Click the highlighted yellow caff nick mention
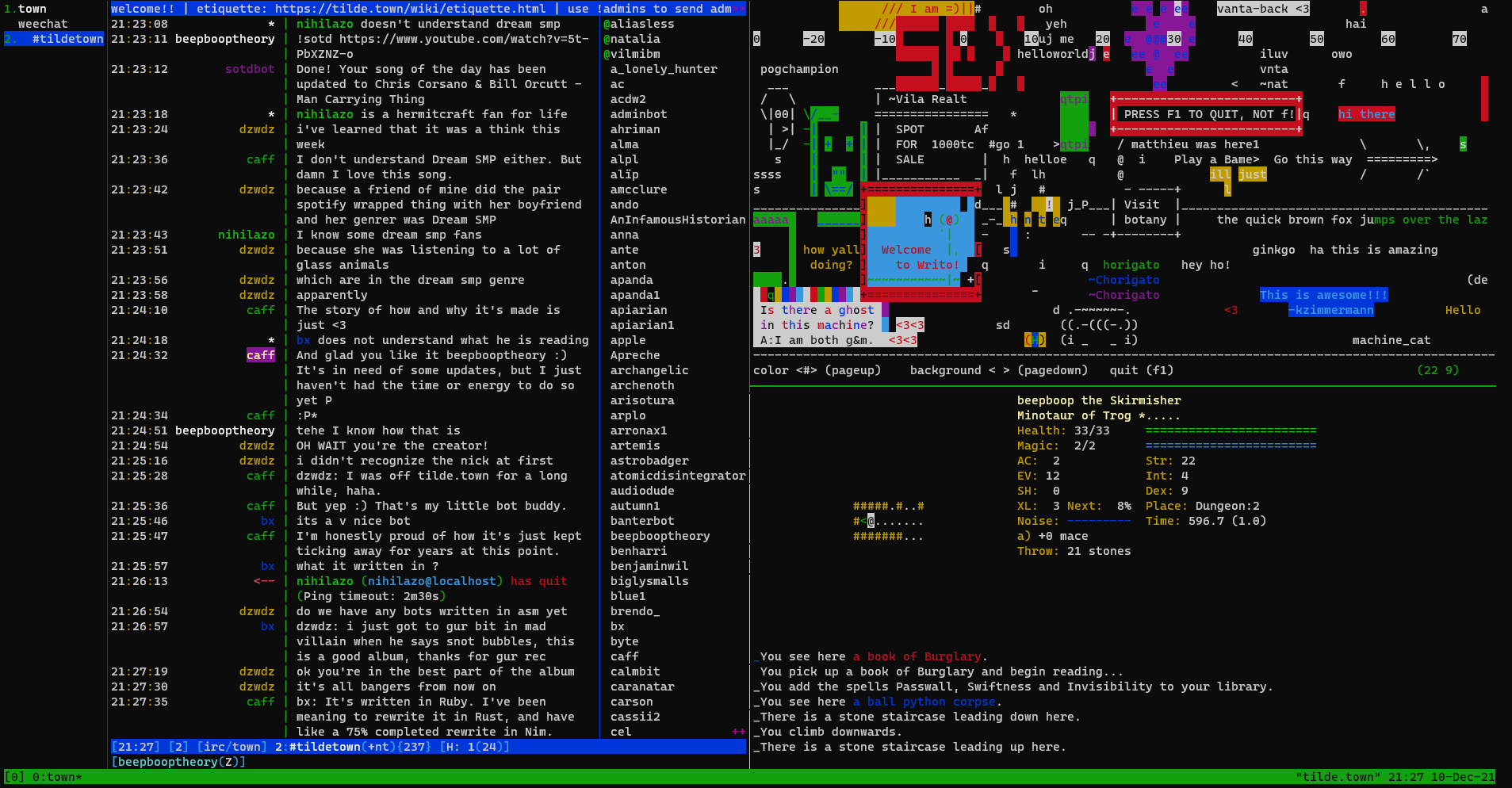Image resolution: width=1512 pixels, height=788 pixels. tap(260, 355)
